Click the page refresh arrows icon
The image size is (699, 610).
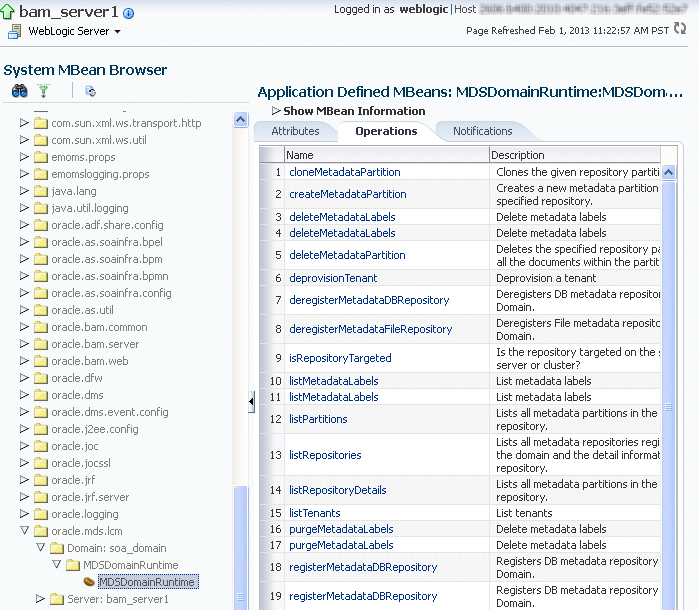[680, 29]
